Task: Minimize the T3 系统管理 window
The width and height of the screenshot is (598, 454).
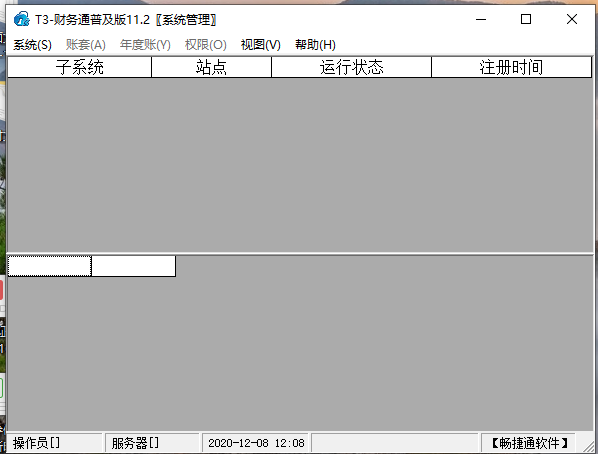Action: (x=481, y=19)
